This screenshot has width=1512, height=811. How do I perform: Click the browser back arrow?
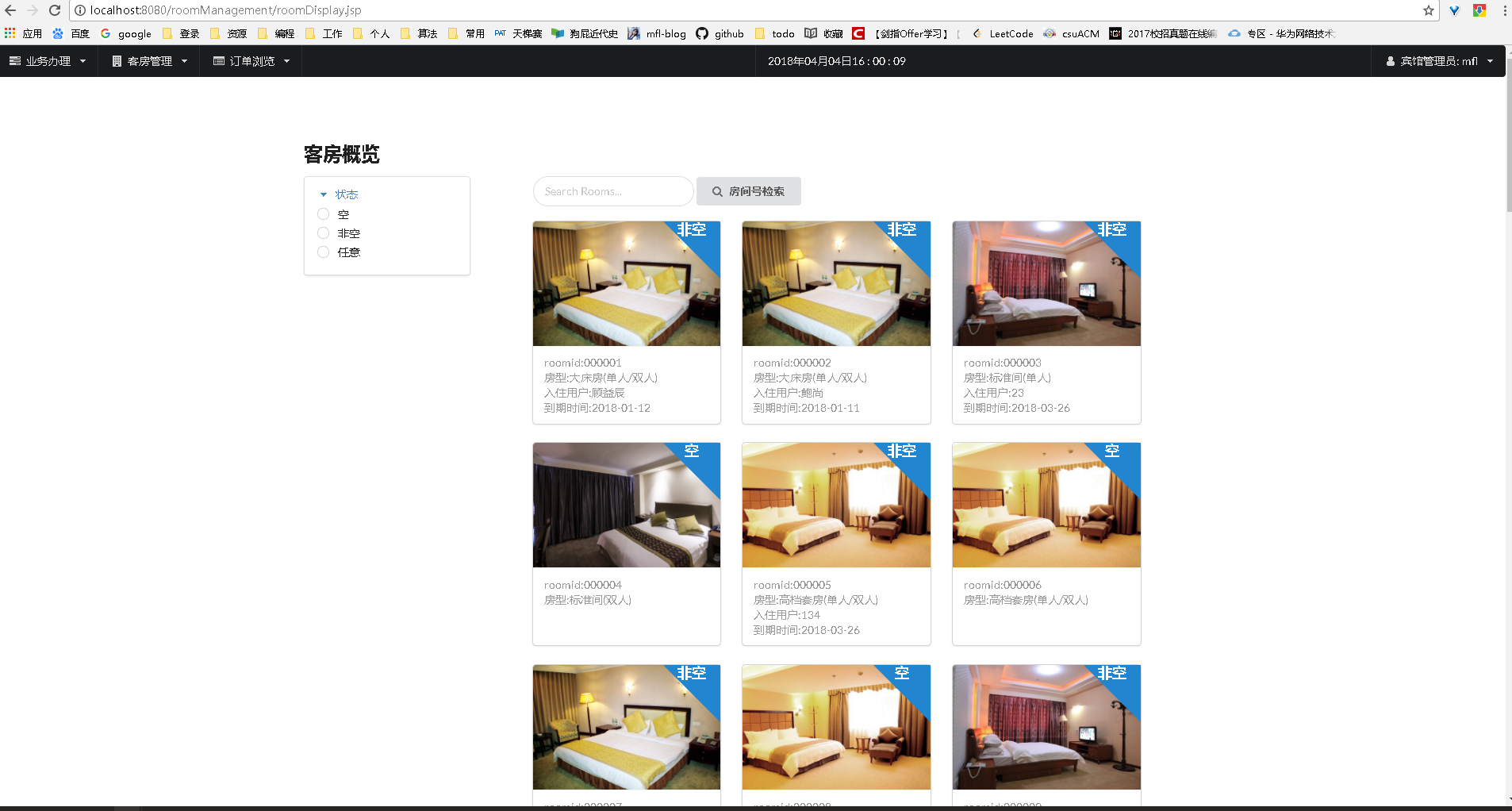10,10
